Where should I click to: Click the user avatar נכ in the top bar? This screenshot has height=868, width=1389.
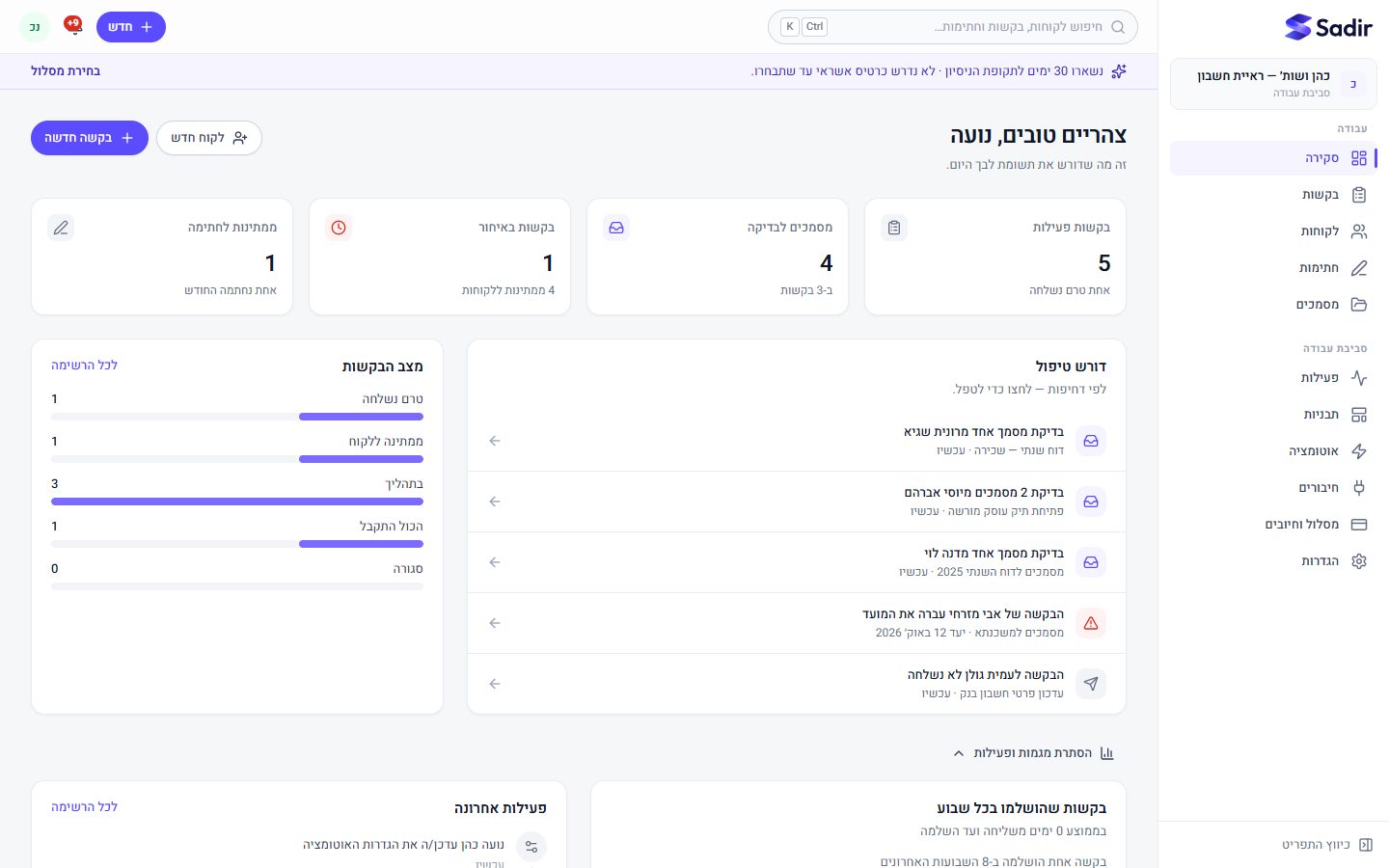(35, 27)
